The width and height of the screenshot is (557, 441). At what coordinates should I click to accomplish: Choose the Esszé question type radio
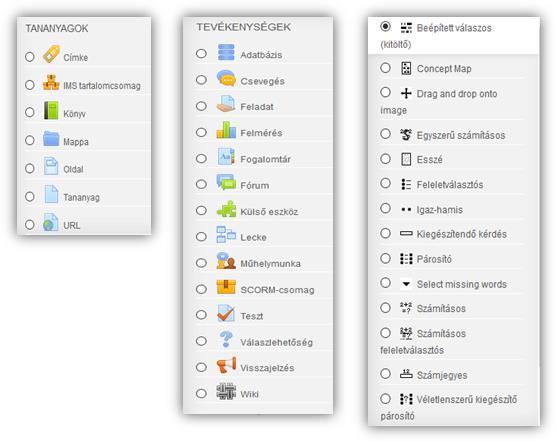pos(385,158)
